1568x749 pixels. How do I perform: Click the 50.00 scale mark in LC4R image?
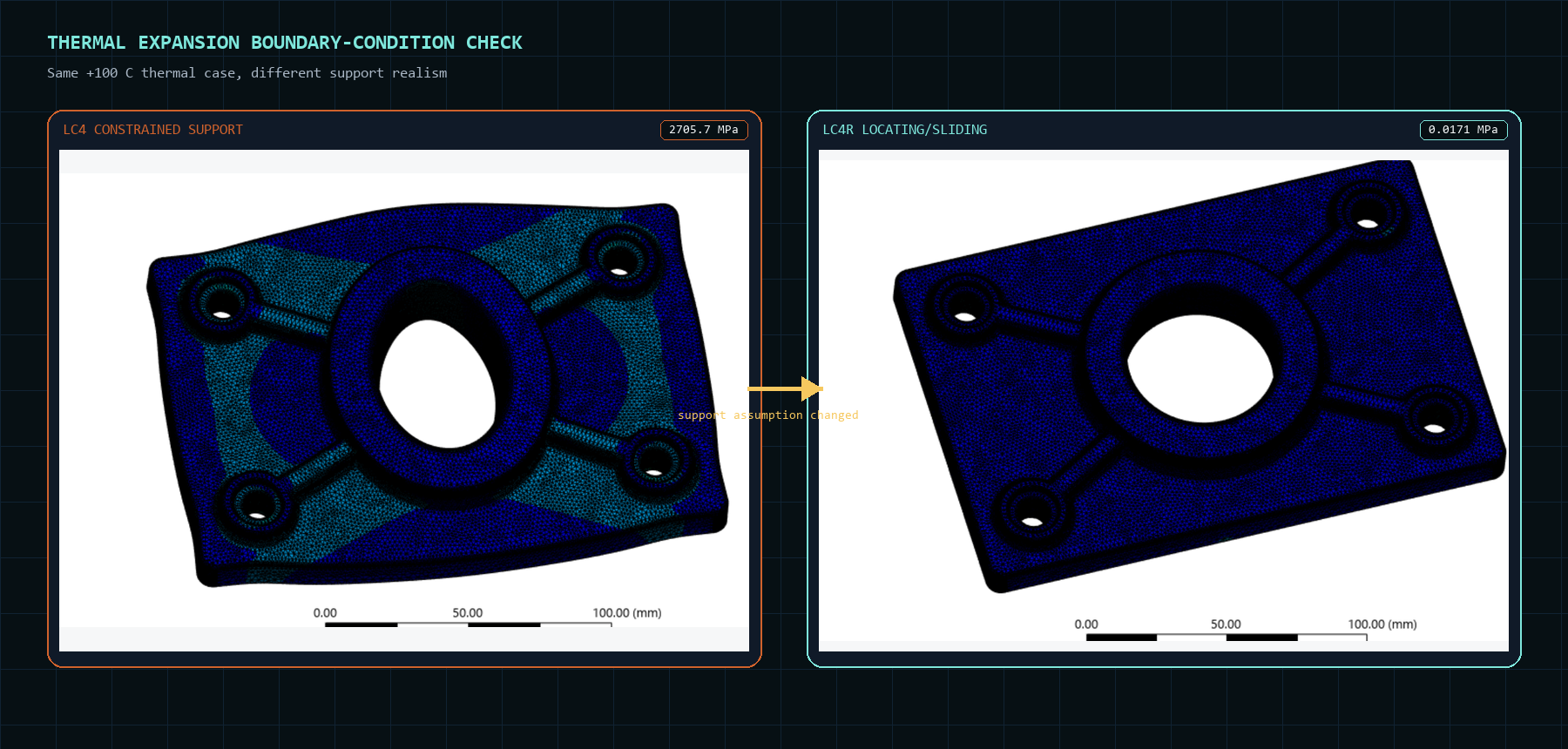pos(1226,624)
